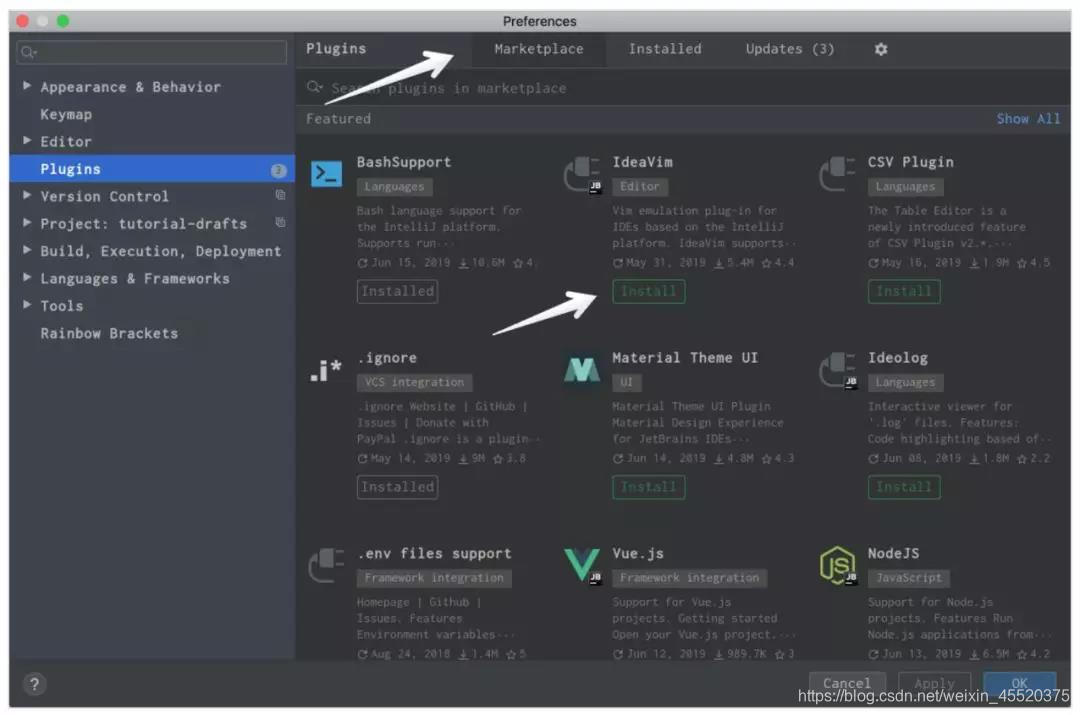Expand the Version Control section
This screenshot has width=1080, height=715.
click(x=27, y=195)
